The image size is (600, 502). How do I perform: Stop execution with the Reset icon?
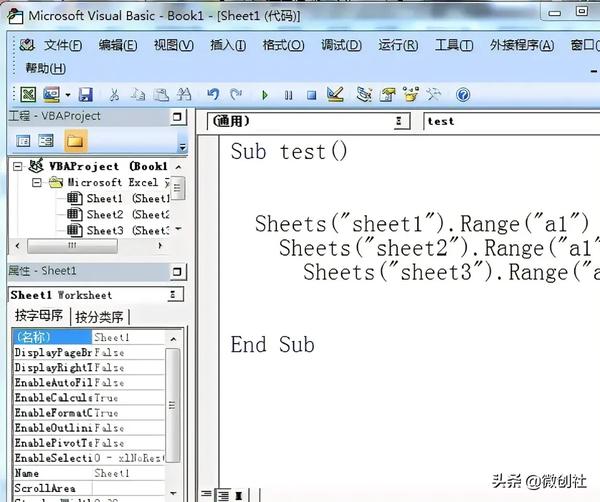coord(312,95)
